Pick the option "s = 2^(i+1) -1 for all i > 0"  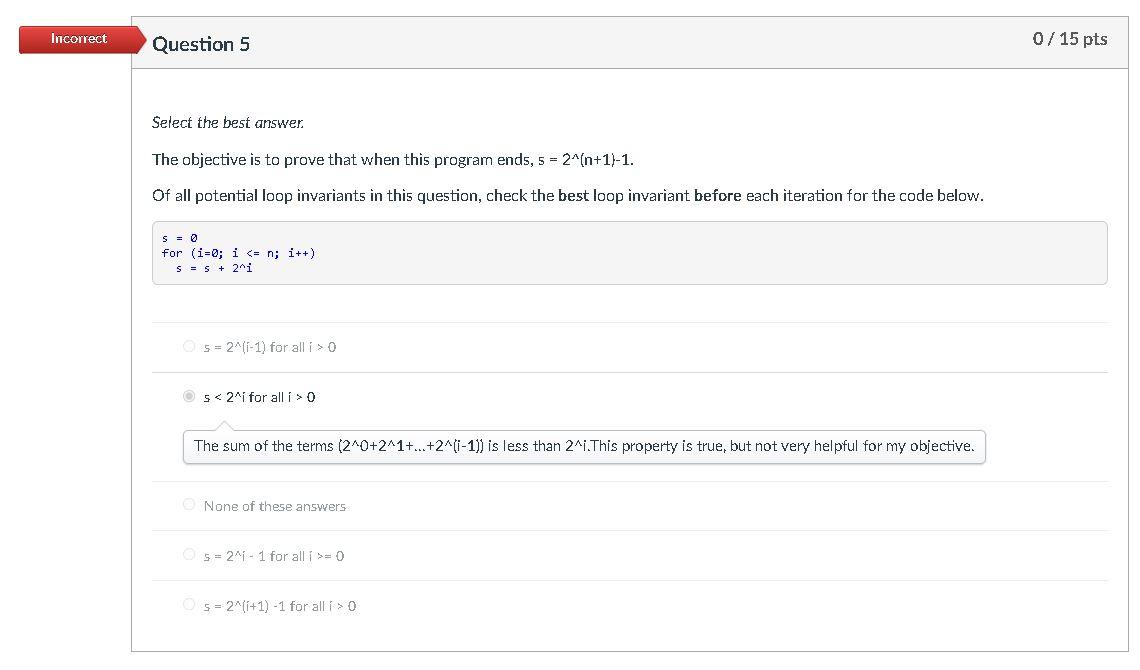(189, 605)
